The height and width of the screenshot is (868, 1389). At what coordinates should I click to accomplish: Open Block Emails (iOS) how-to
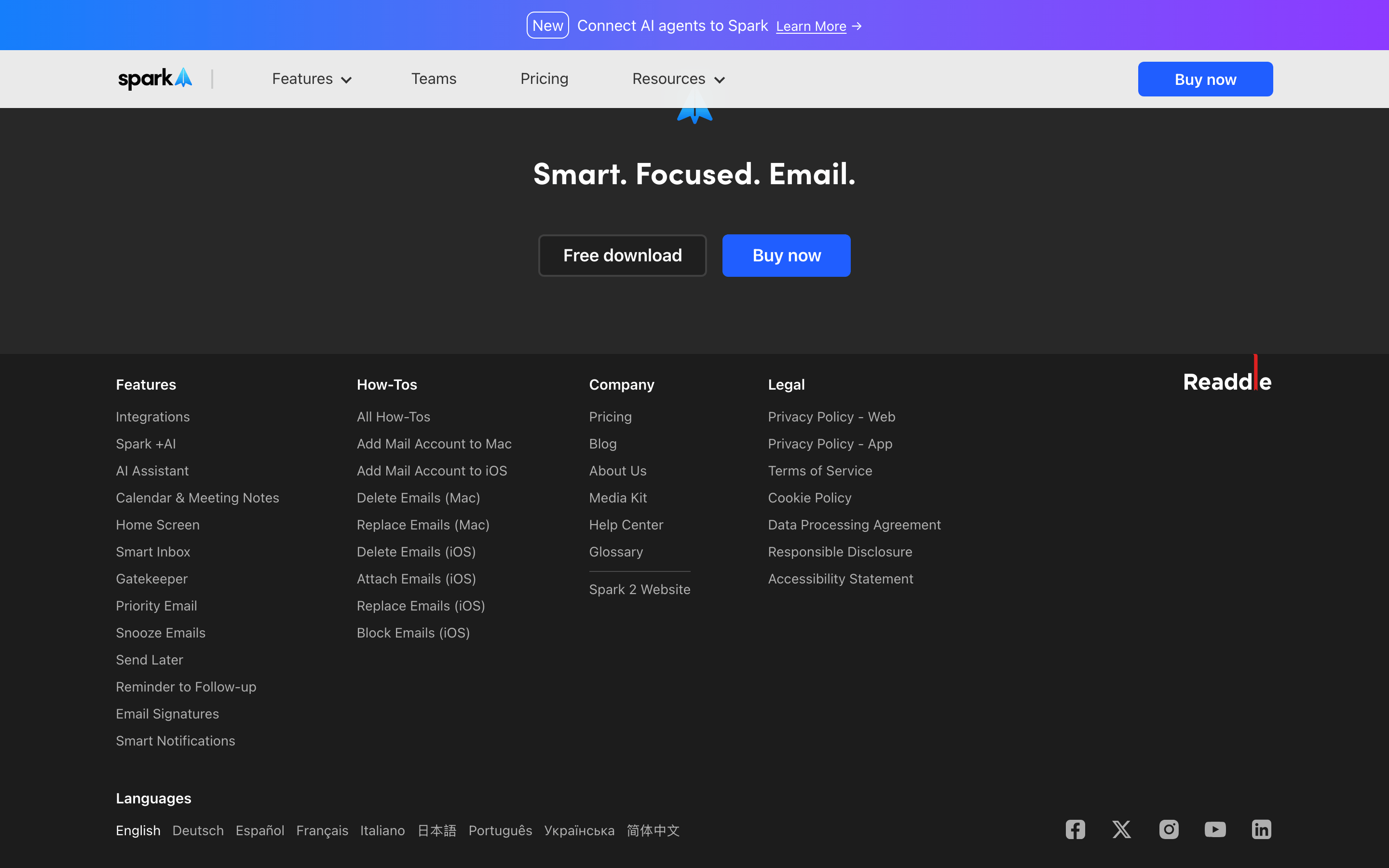pyautogui.click(x=413, y=633)
